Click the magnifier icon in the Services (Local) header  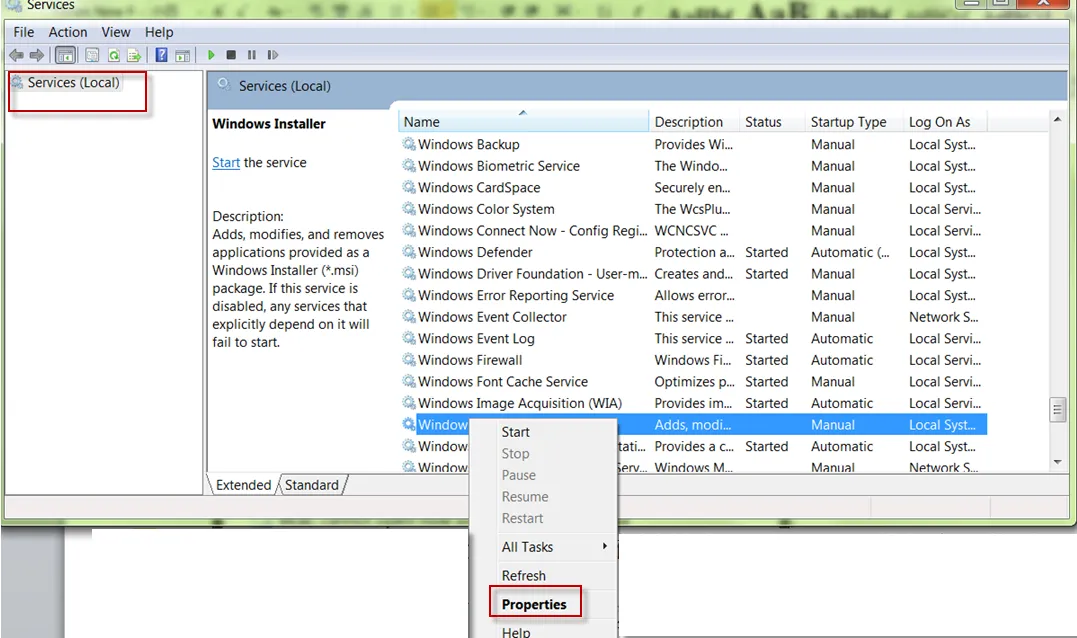tap(224, 85)
